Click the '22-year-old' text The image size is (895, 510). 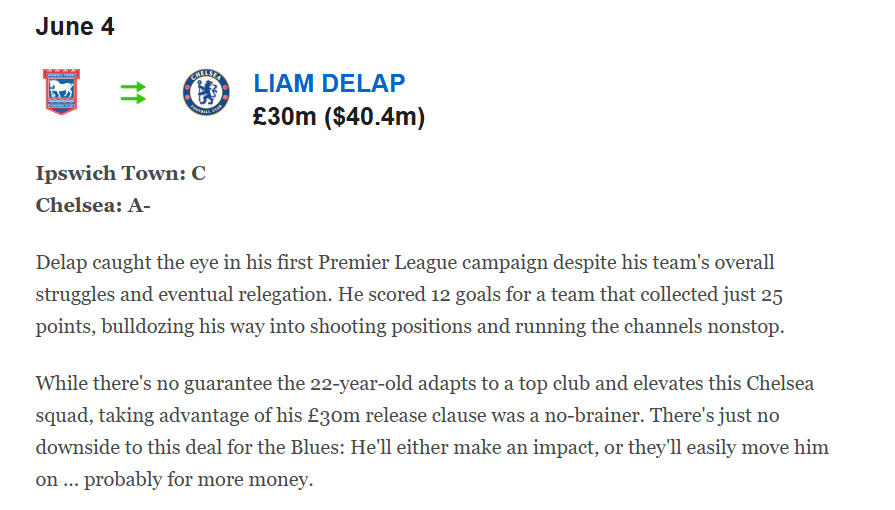click(361, 383)
